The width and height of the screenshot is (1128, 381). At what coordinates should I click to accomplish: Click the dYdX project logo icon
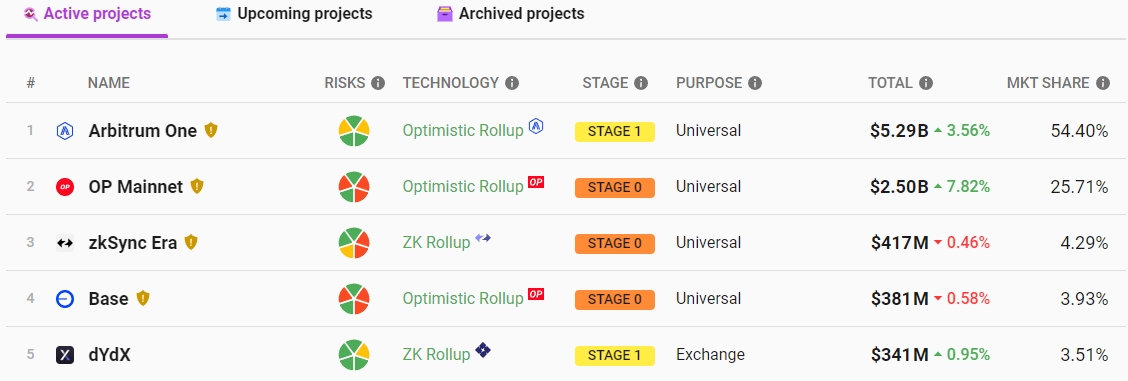(65, 354)
